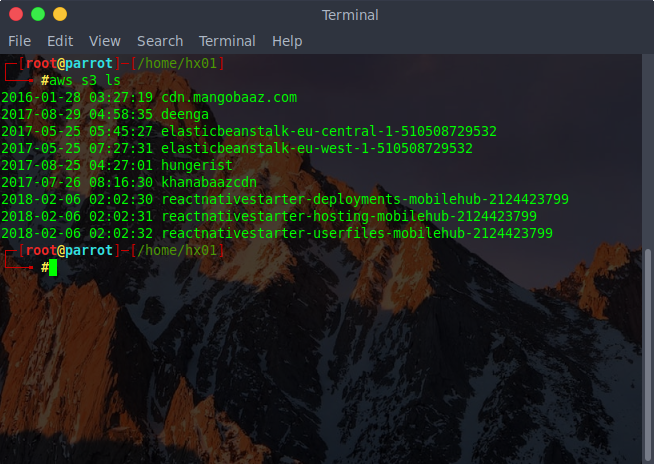Image resolution: width=654 pixels, height=464 pixels.
Task: Click the yellow window control button
Action: point(60,14)
